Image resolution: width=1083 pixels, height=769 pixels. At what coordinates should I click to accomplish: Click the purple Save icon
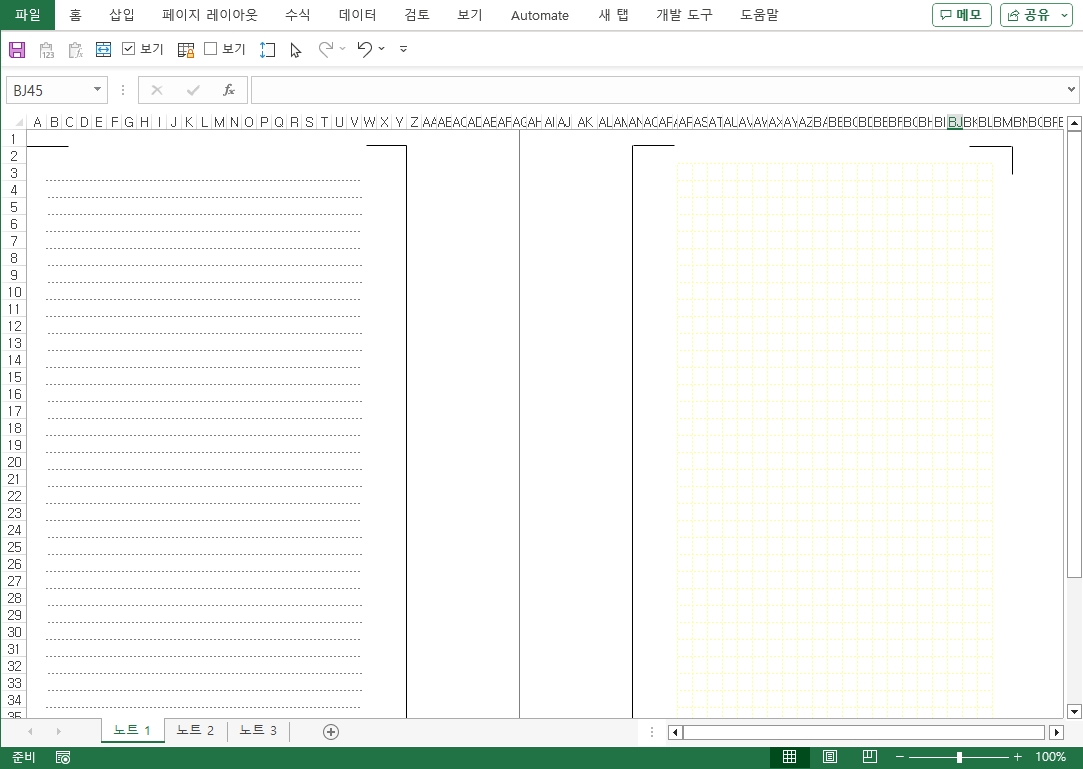(x=17, y=50)
